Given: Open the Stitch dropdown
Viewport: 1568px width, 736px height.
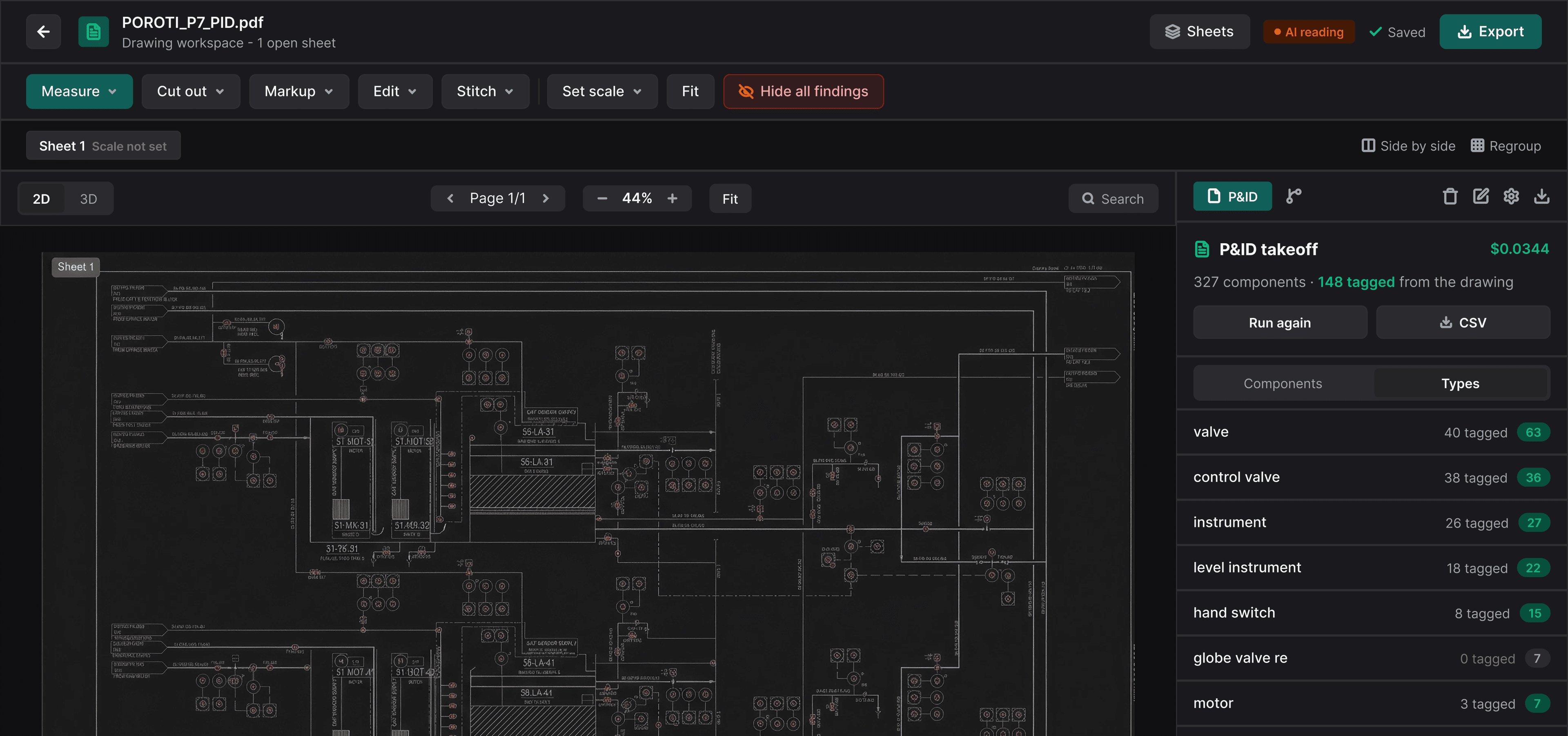Looking at the screenshot, I should pos(485,91).
